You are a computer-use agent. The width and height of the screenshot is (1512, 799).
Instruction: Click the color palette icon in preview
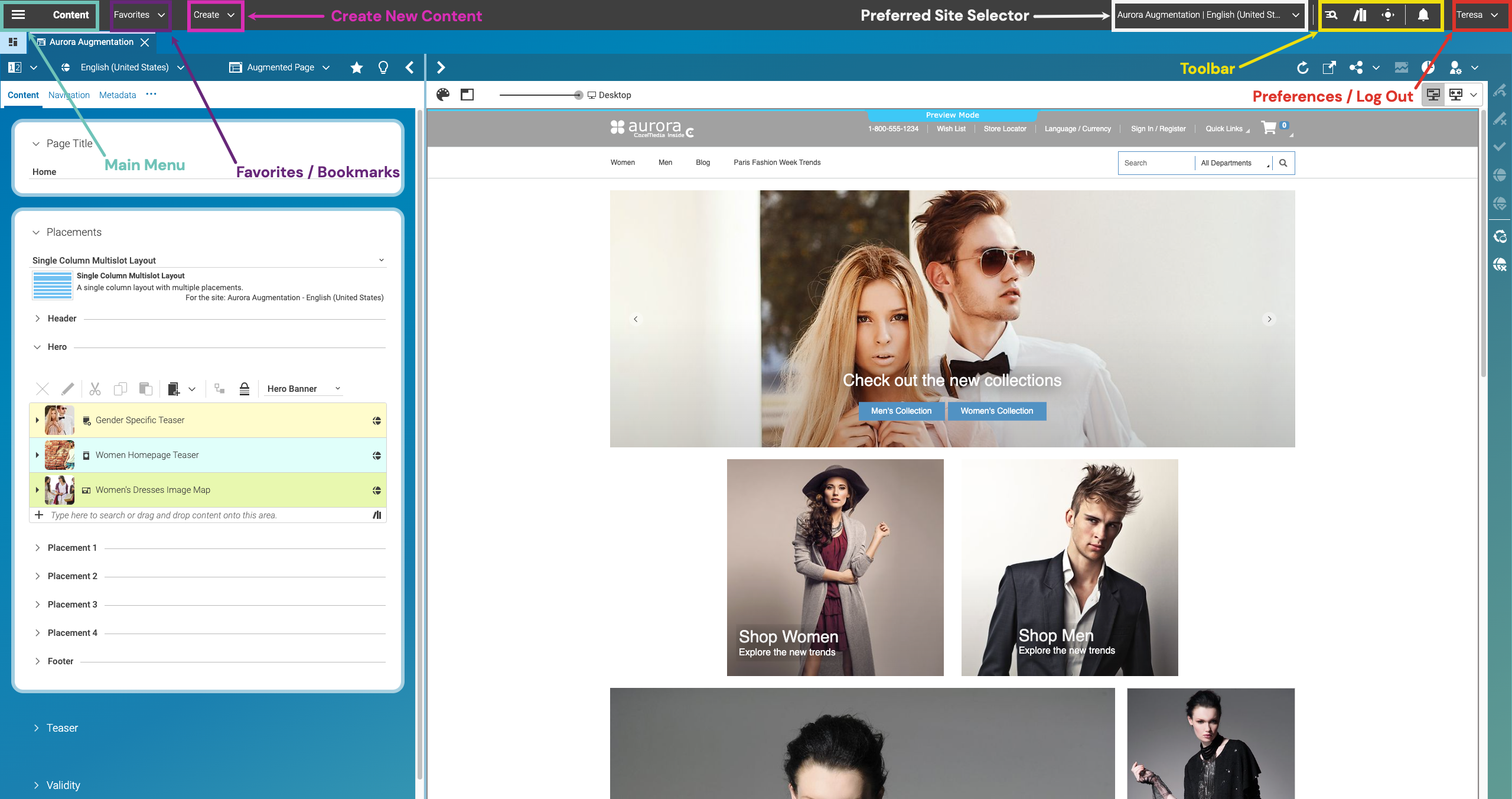[443, 95]
